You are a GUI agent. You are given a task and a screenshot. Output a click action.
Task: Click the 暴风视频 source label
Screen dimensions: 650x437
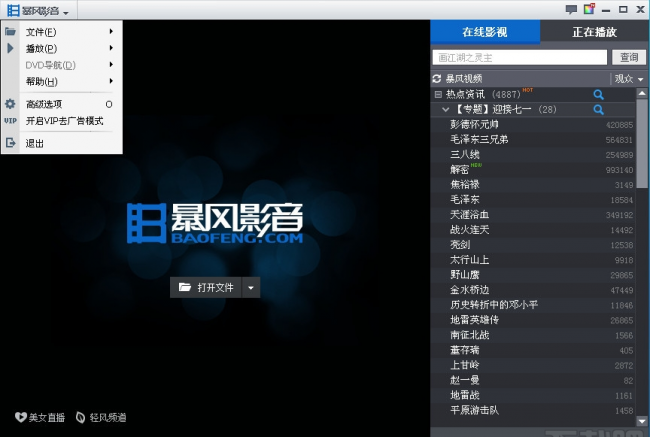point(464,79)
